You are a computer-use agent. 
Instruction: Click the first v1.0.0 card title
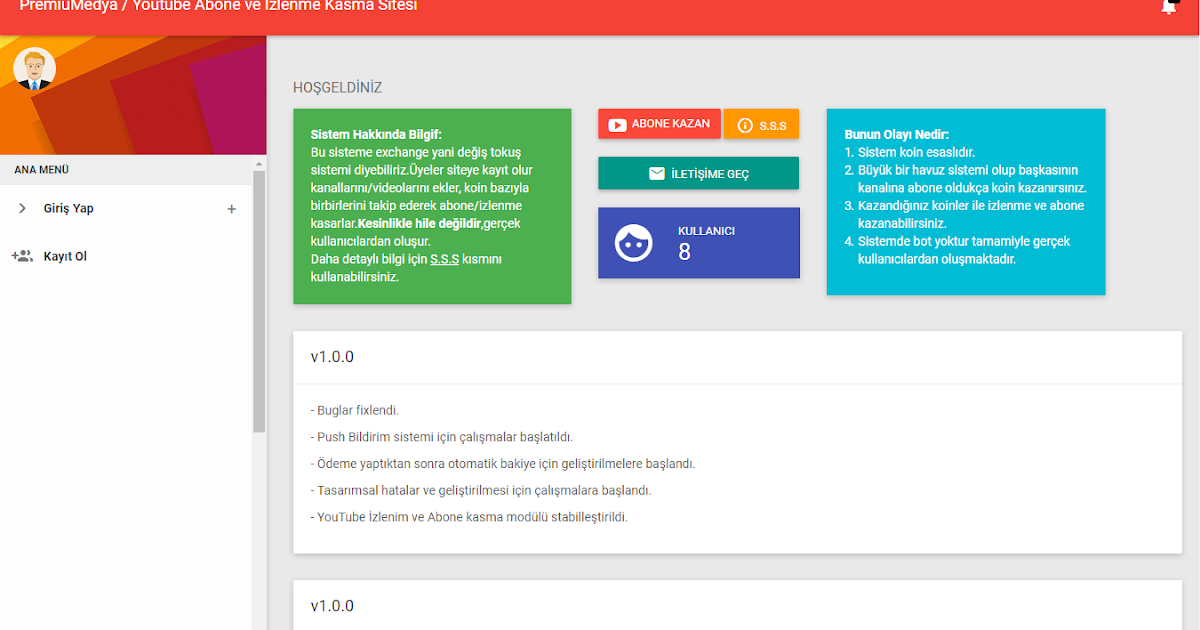point(332,357)
